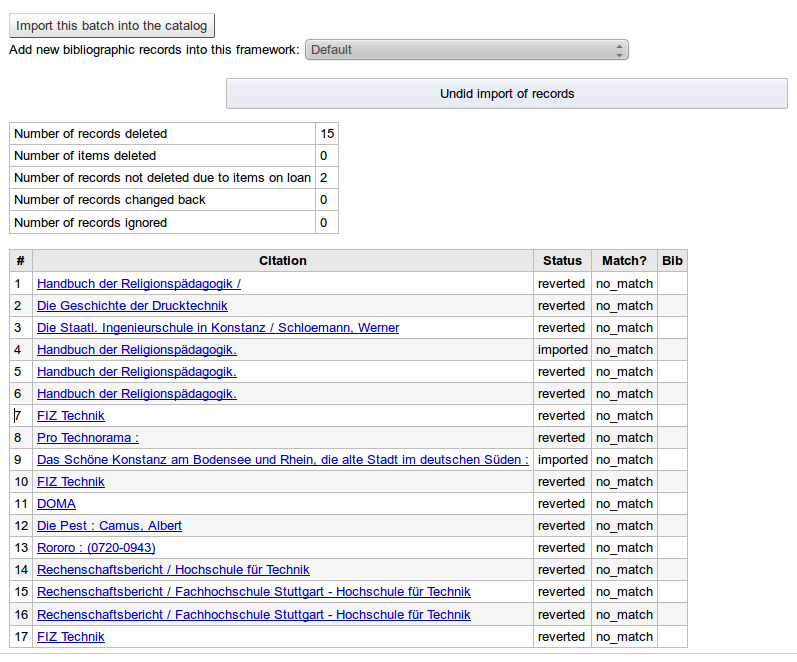Click the Citation column header
Image resolution: width=797 pixels, height=662 pixels.
[x=282, y=261]
